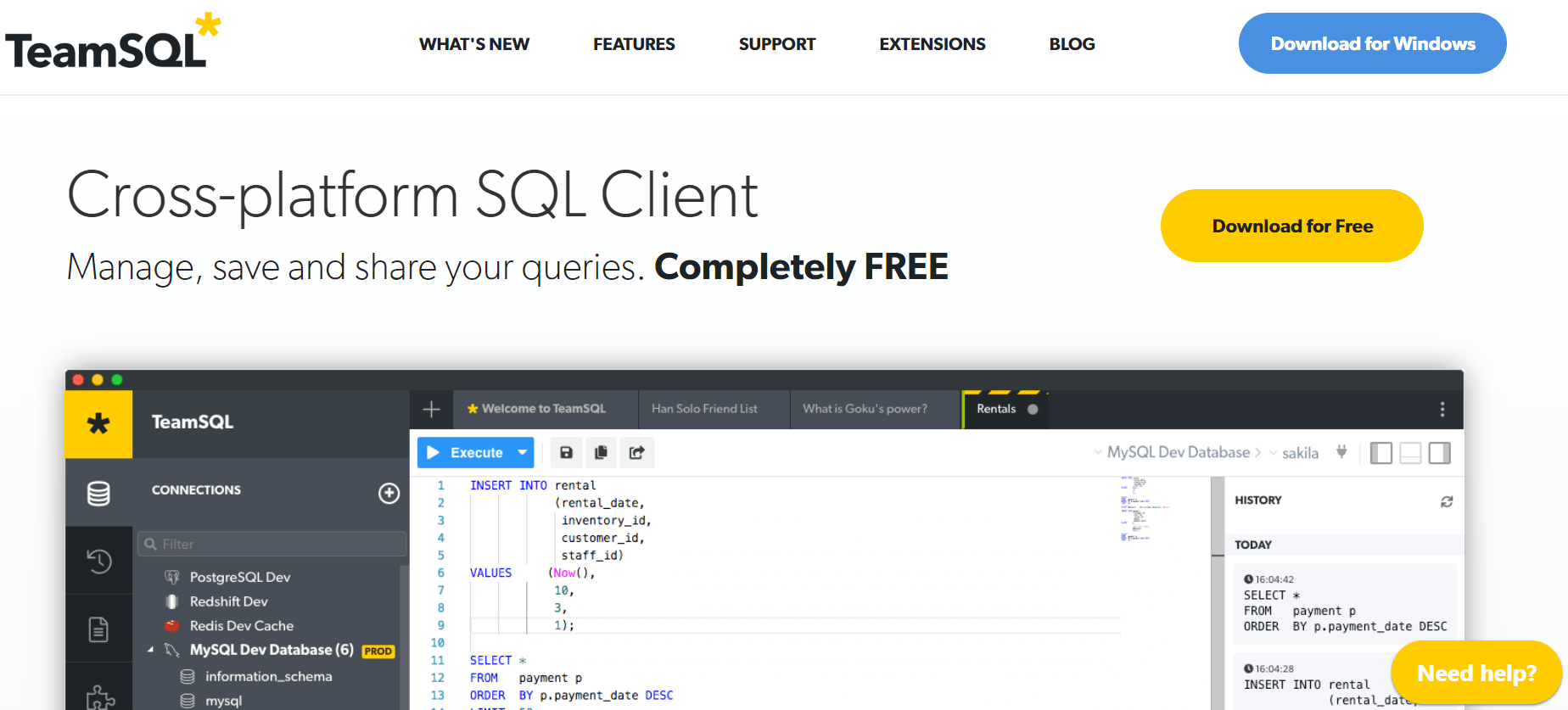Screen dimensions: 1568x710
Task: Toggle the left panel layout icon
Action: click(1381, 453)
